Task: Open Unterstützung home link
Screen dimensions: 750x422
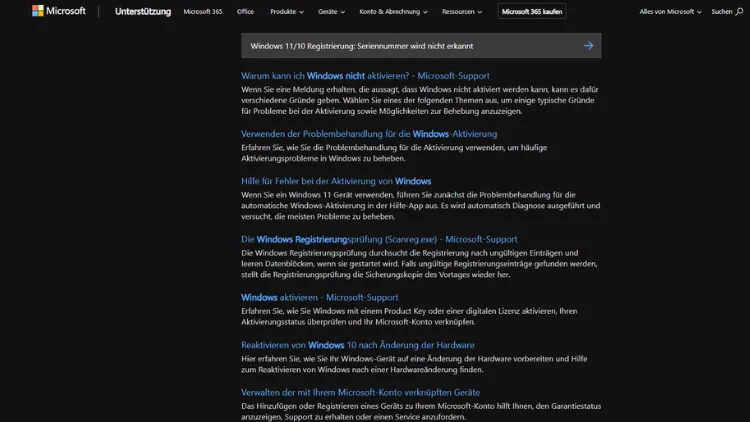Action: pos(143,11)
